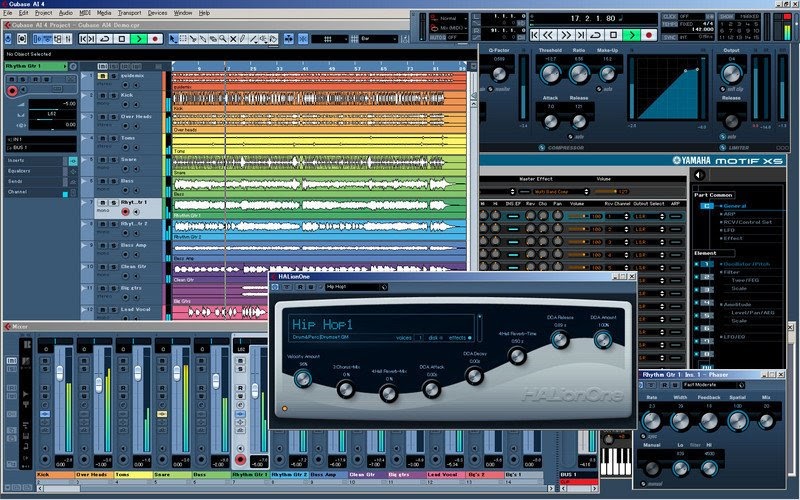The image size is (800, 500).
Task: Go to project start on Transport panel
Action: tap(534, 35)
